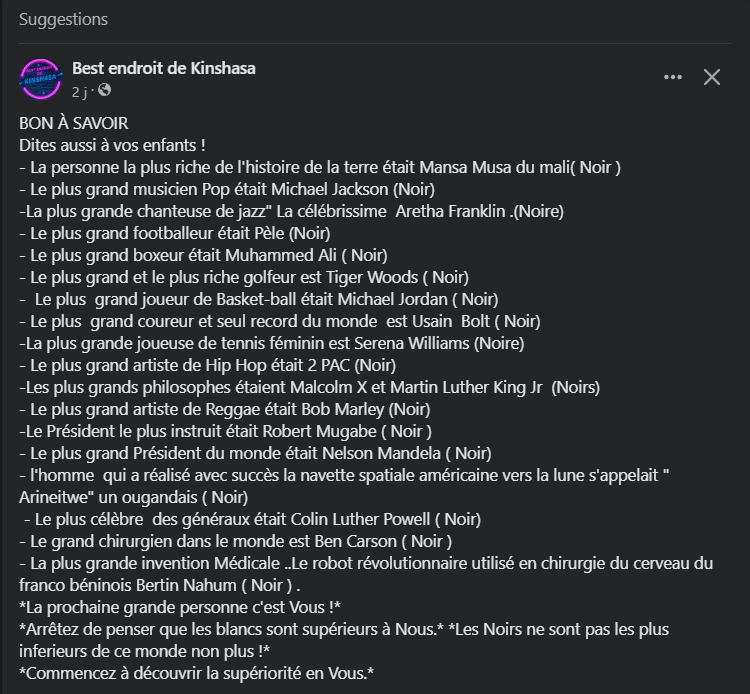This screenshot has width=750, height=694.
Task: Open the Best endroit de Kinshasa page name
Action: point(163,68)
